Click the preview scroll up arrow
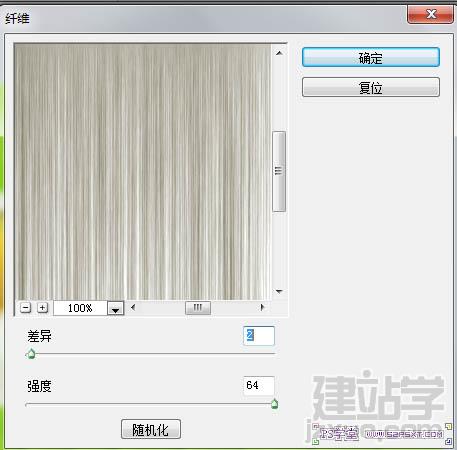 coord(279,53)
